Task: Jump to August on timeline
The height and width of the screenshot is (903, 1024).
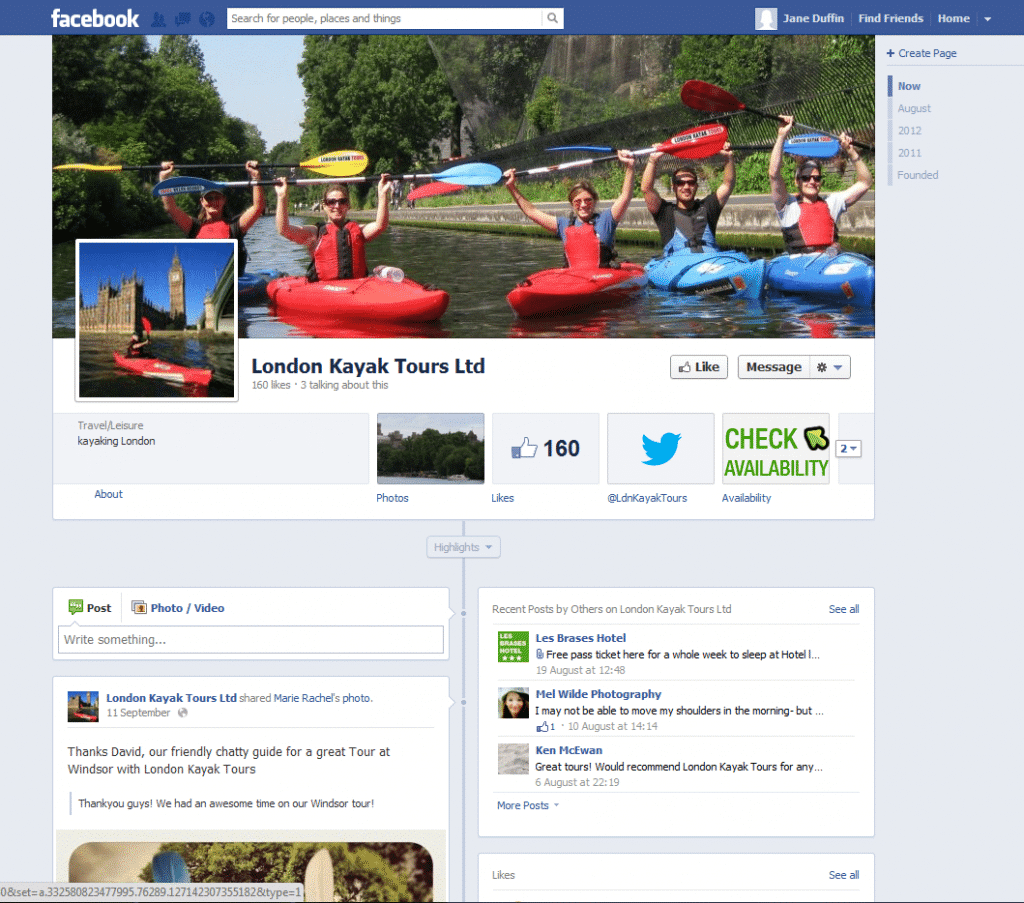Action: [x=914, y=108]
